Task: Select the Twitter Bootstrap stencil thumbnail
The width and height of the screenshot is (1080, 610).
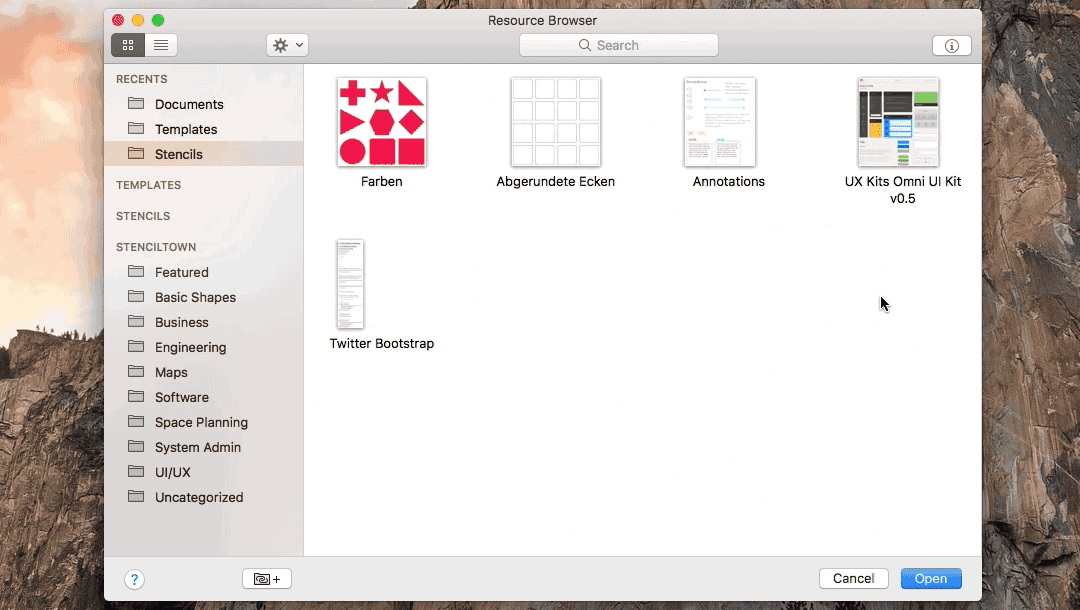Action: (x=350, y=284)
